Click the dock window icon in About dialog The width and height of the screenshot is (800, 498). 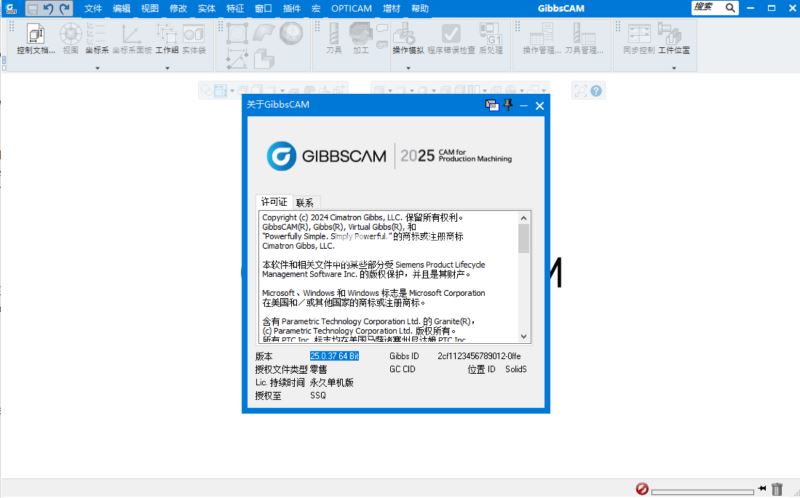coord(492,105)
